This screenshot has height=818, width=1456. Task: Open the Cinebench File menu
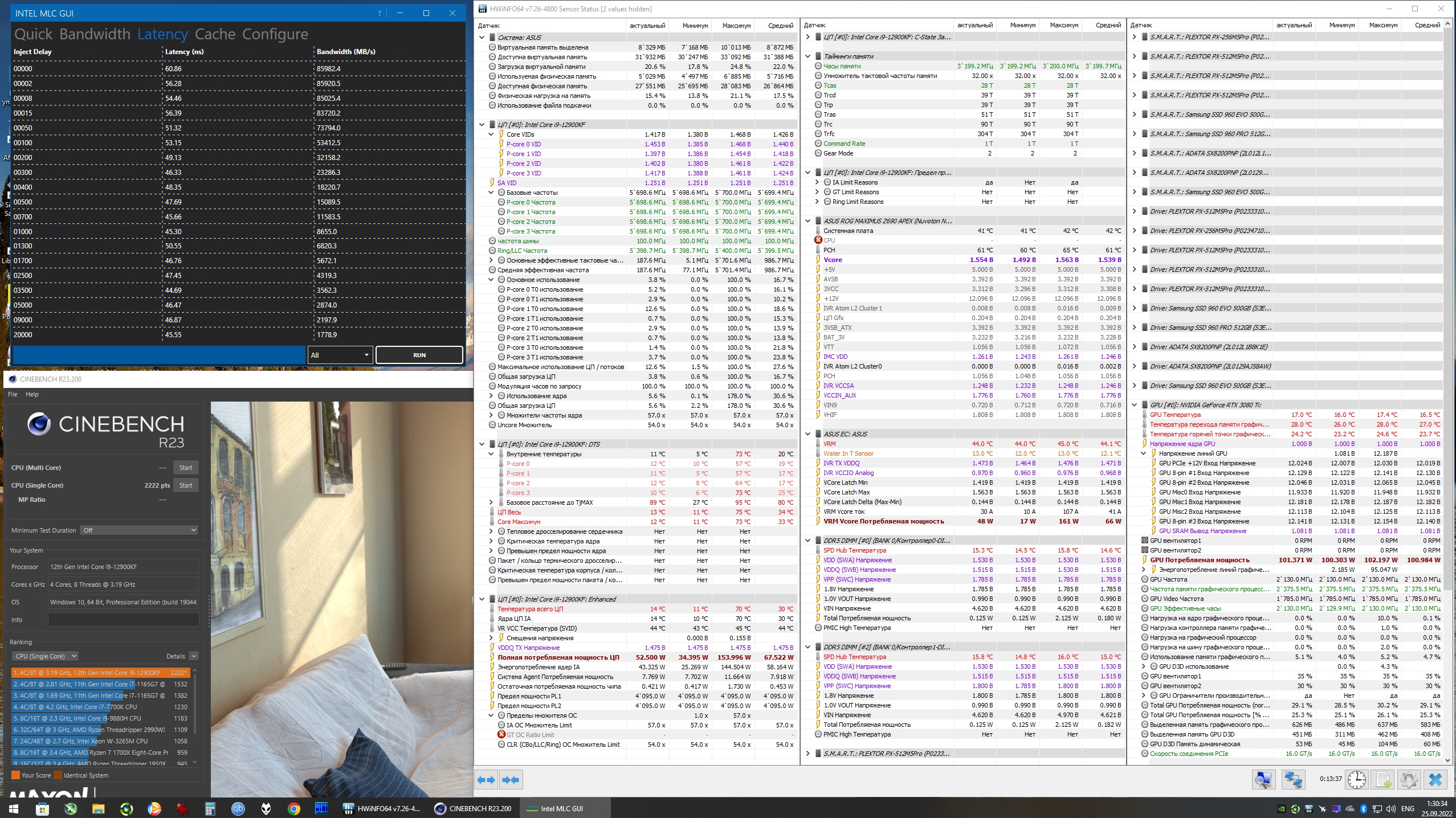coord(13,394)
